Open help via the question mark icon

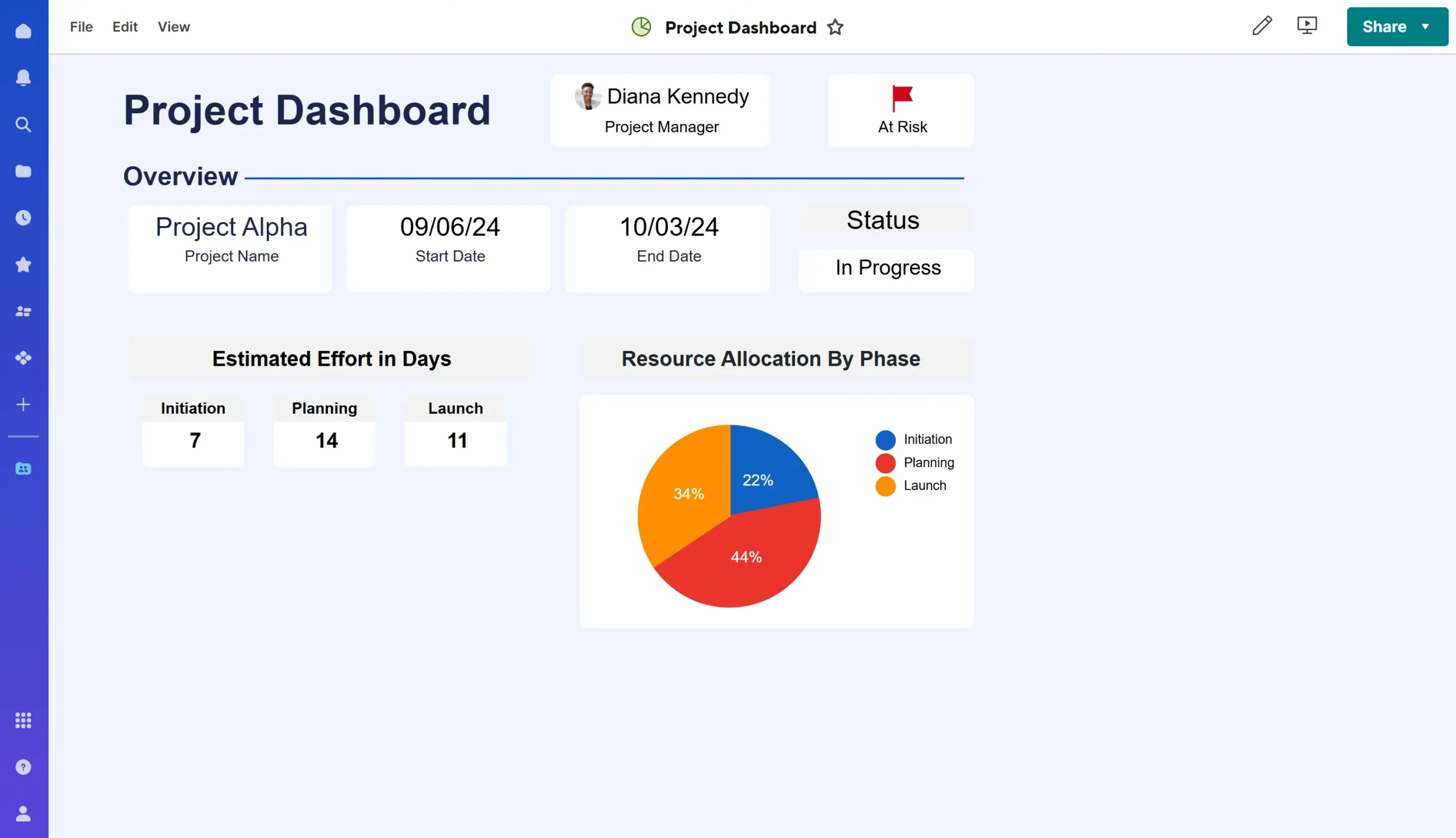(x=23, y=767)
